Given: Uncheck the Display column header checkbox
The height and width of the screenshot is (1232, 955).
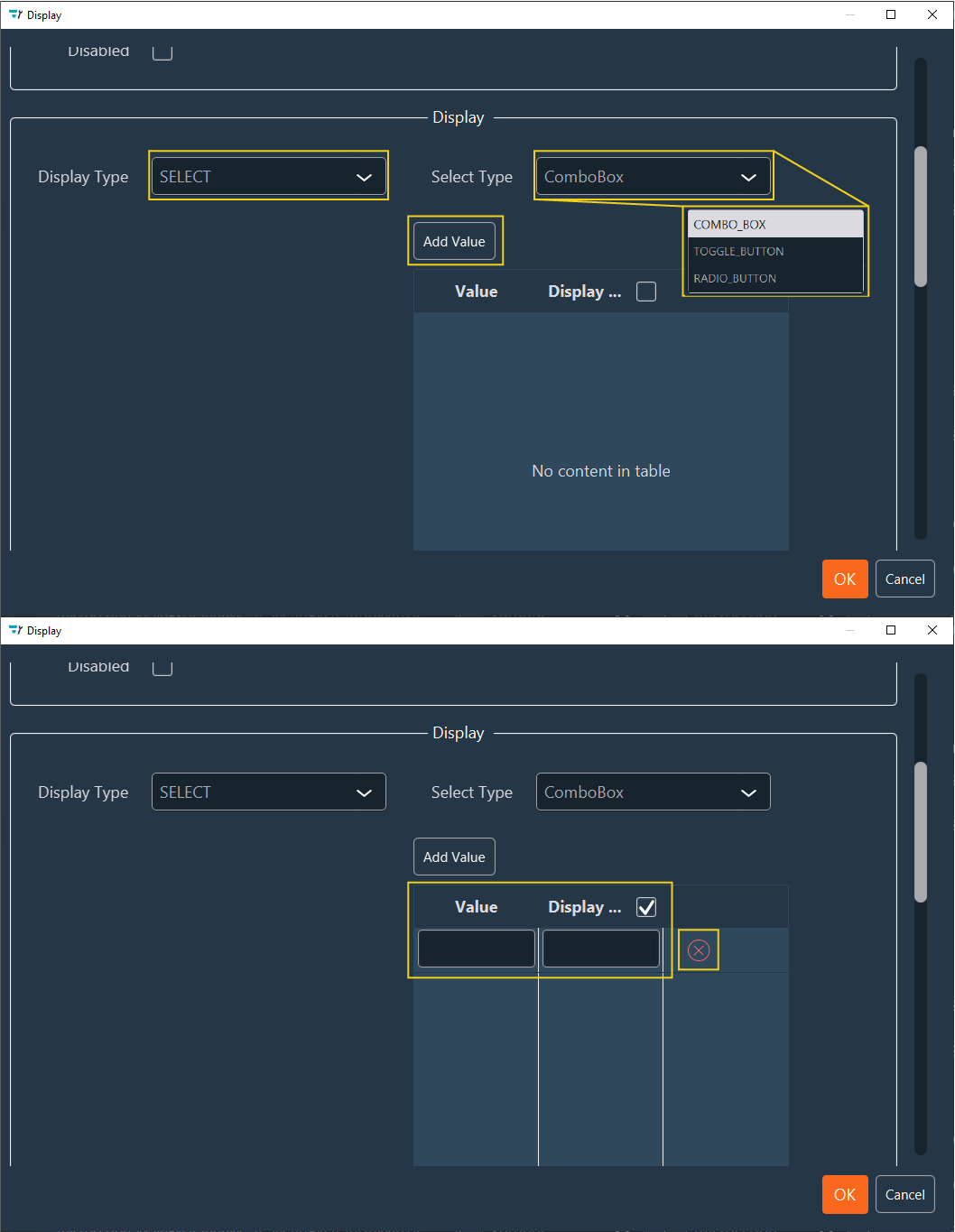Looking at the screenshot, I should pos(645,906).
